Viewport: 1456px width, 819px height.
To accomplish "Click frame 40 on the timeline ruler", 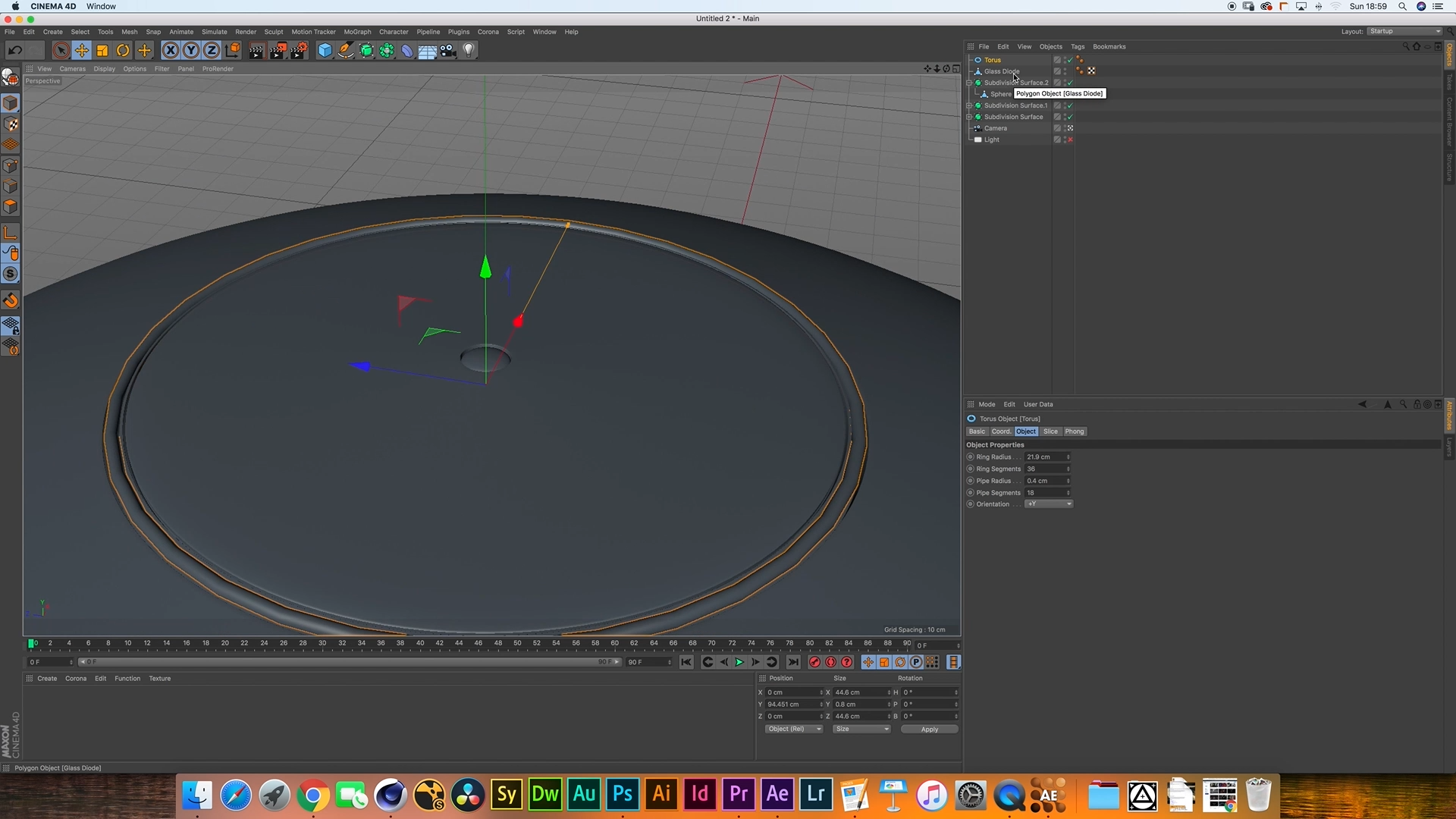I will tap(420, 643).
